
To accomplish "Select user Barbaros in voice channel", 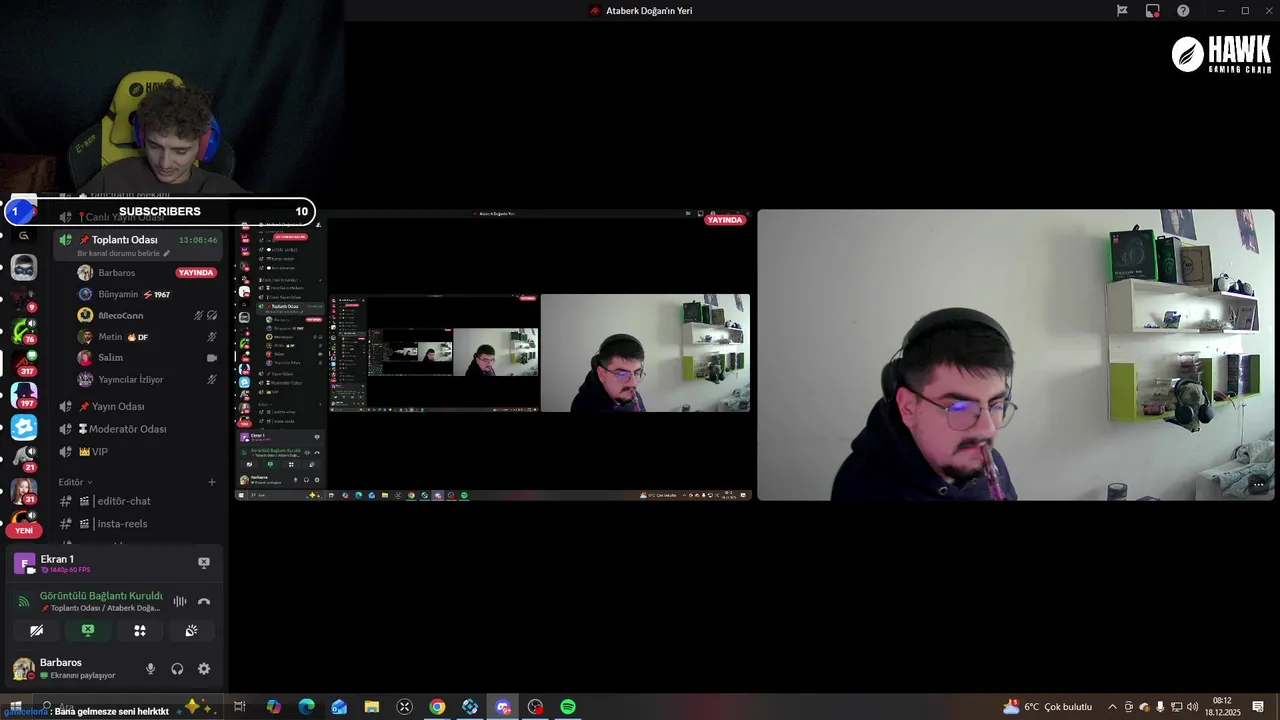I will (117, 273).
